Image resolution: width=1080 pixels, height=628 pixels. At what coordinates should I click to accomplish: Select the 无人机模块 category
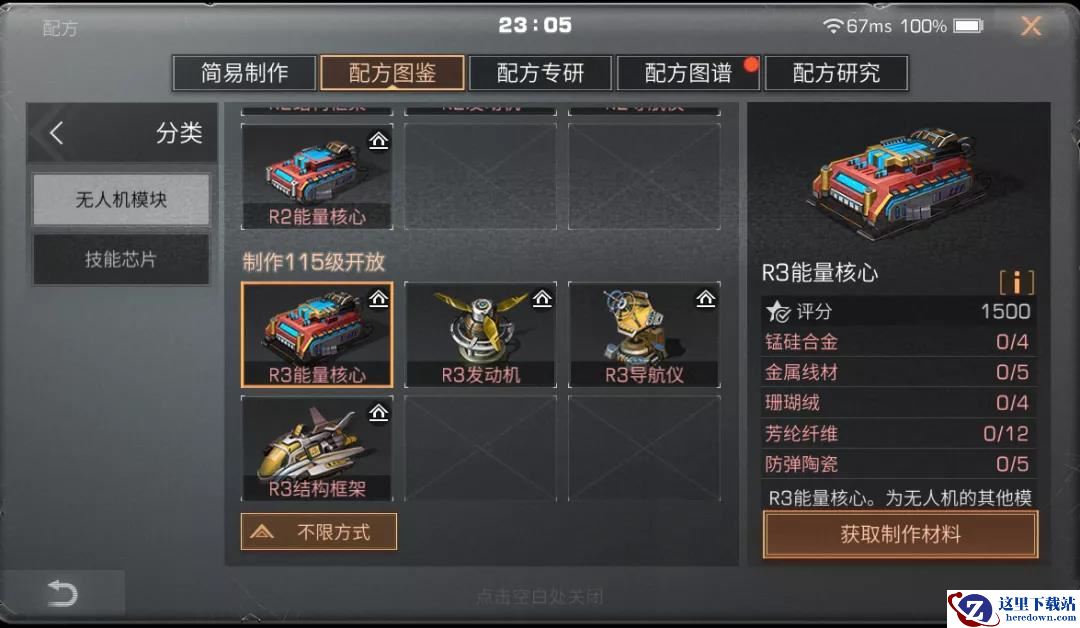pyautogui.click(x=121, y=200)
